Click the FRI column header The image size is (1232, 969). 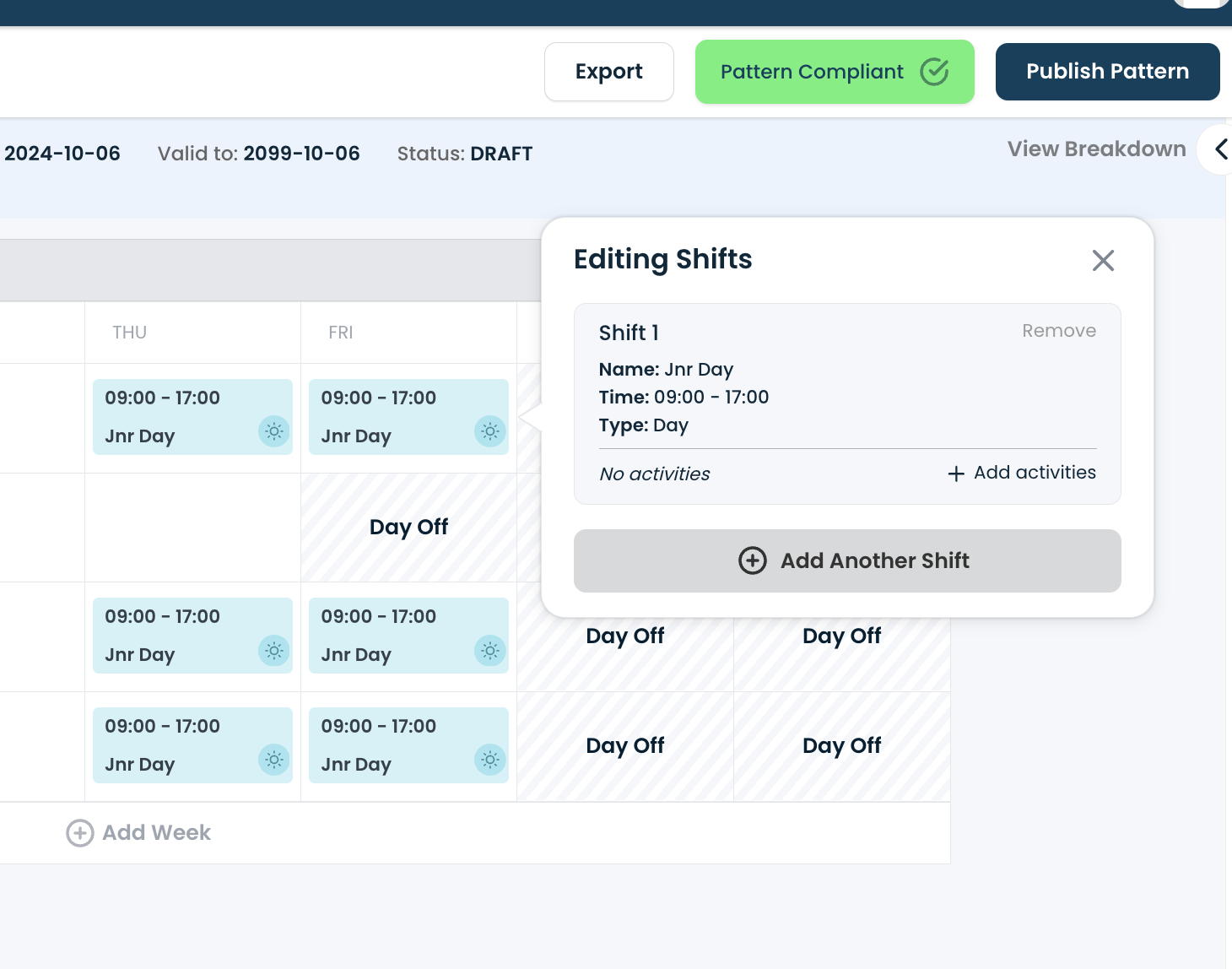[341, 333]
